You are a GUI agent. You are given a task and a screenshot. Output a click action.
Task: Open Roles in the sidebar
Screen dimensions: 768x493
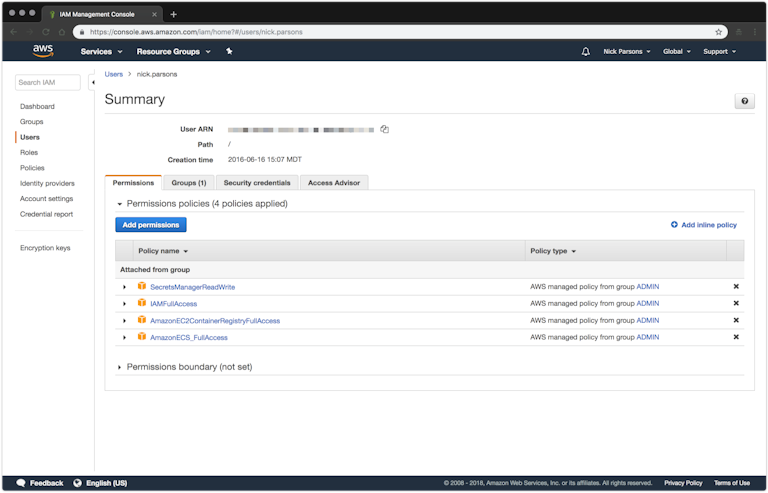[x=29, y=152]
